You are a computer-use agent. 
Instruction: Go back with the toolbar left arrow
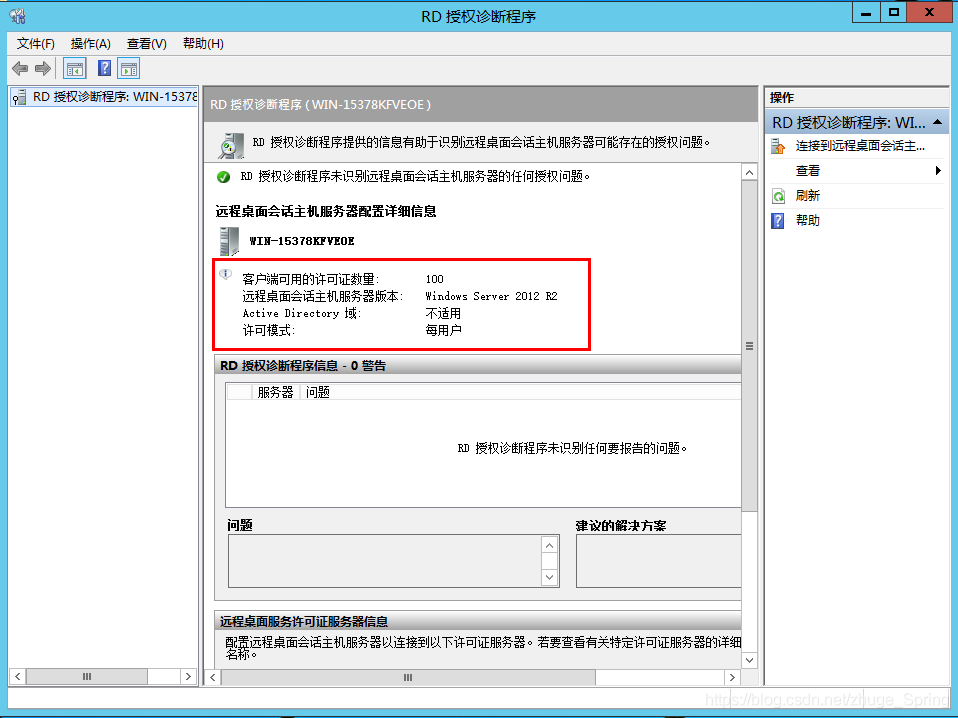[x=20, y=68]
